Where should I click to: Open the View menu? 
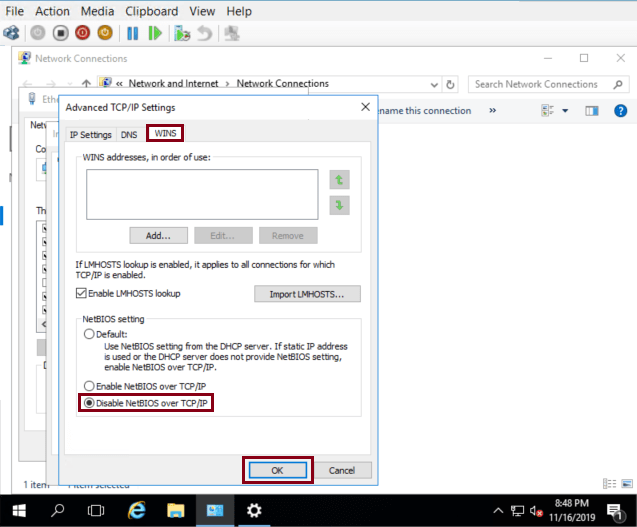click(x=202, y=11)
